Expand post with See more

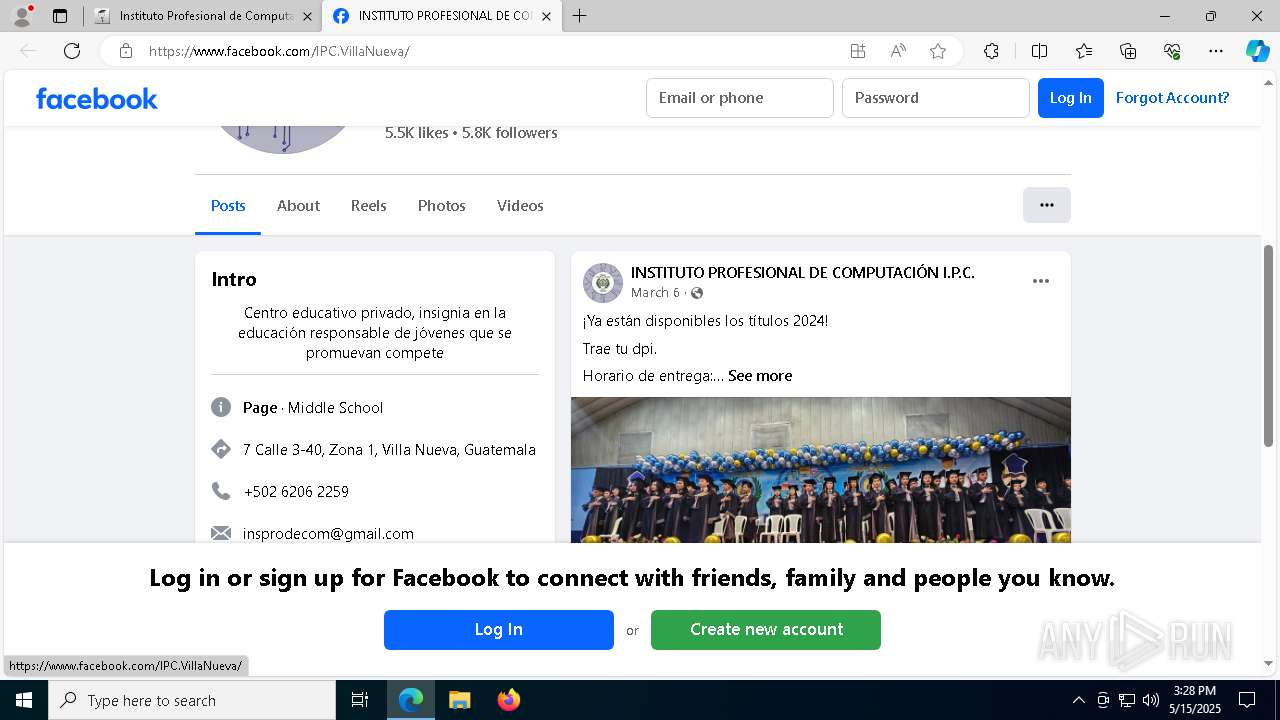(x=760, y=376)
